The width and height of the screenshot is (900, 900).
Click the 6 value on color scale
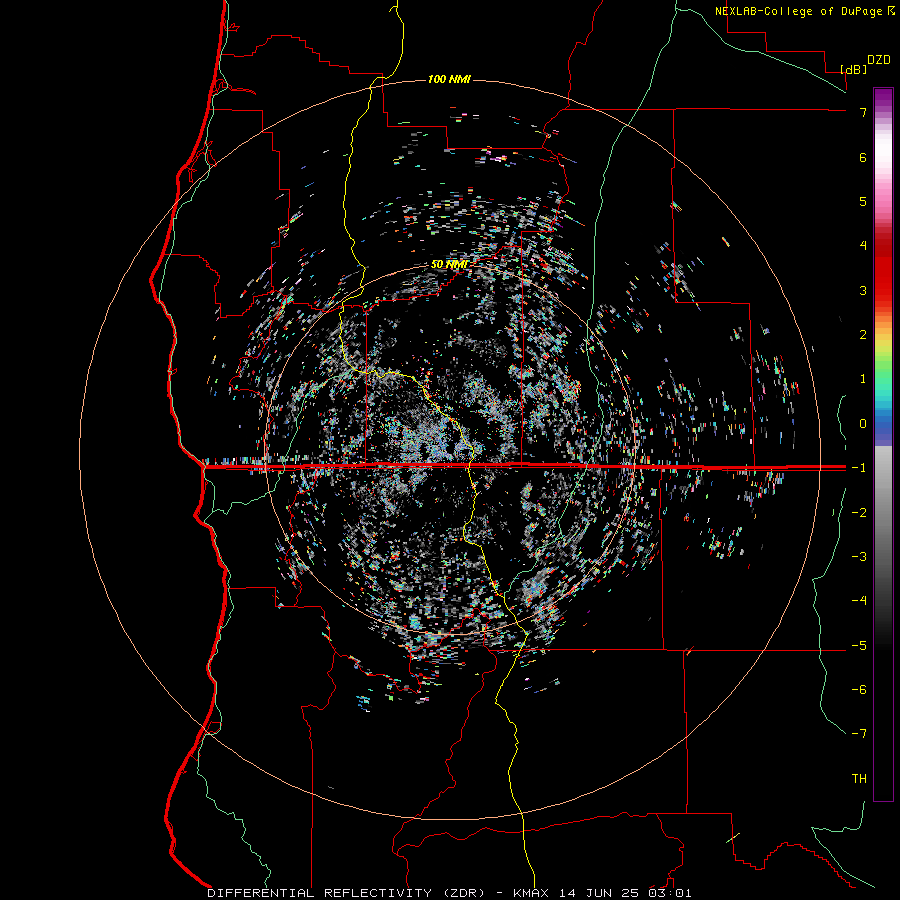click(x=863, y=157)
